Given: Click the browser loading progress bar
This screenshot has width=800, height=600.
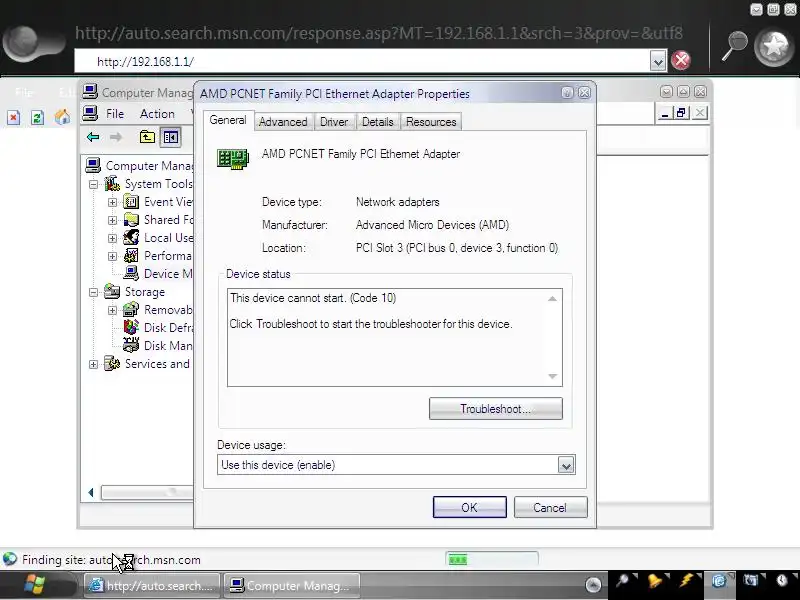Looking at the screenshot, I should click(492, 560).
